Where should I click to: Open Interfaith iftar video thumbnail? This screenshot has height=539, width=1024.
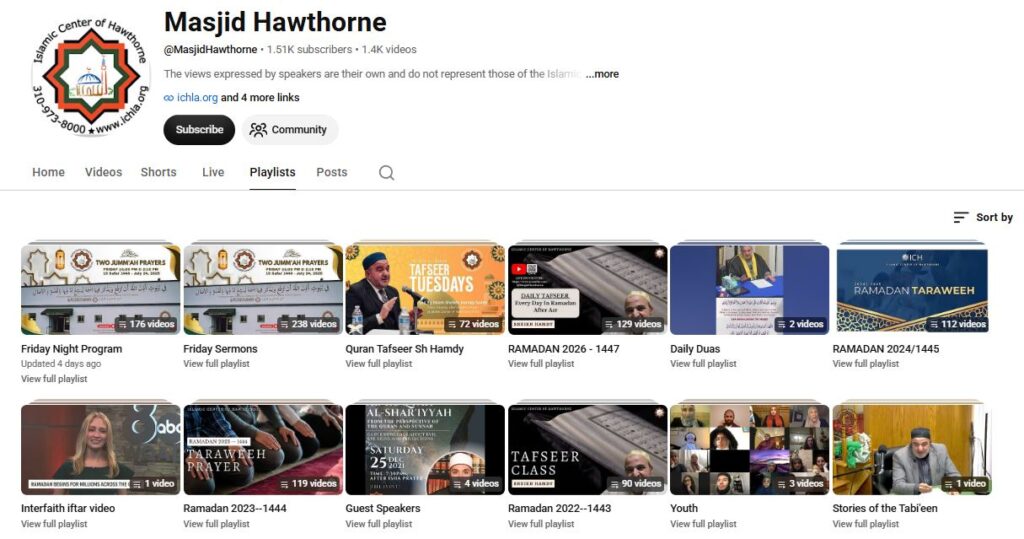pos(101,449)
